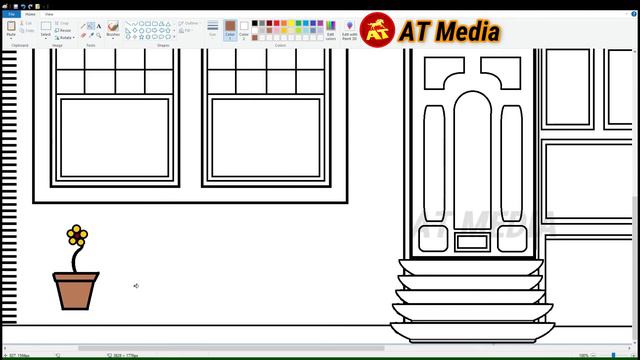Open the Rotate dropdown
The width and height of the screenshot is (640, 360).
click(x=64, y=38)
